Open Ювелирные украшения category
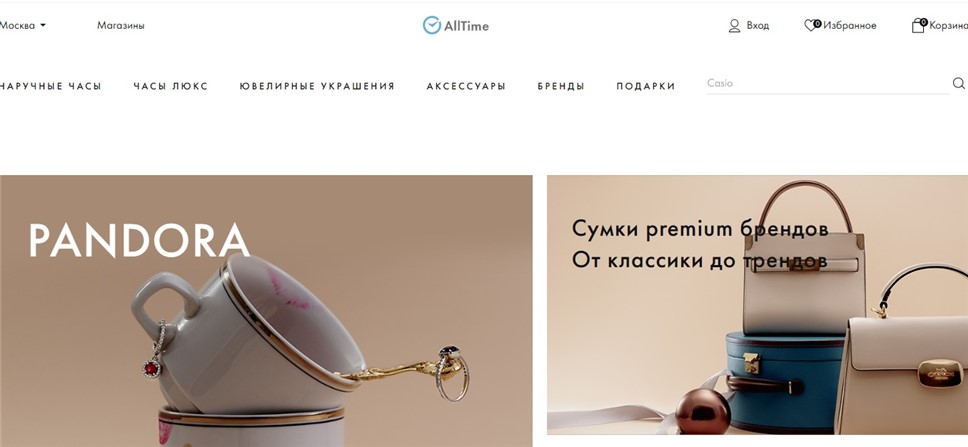The height and width of the screenshot is (447, 968). point(317,86)
